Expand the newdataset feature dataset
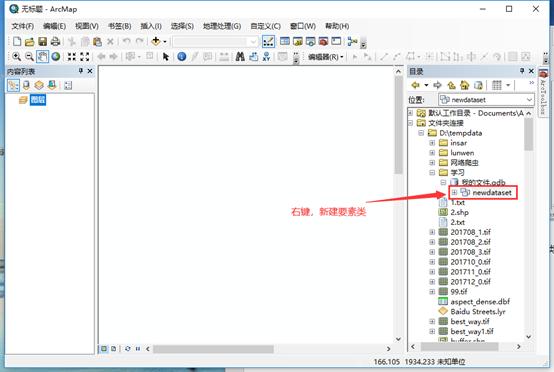 454,193
